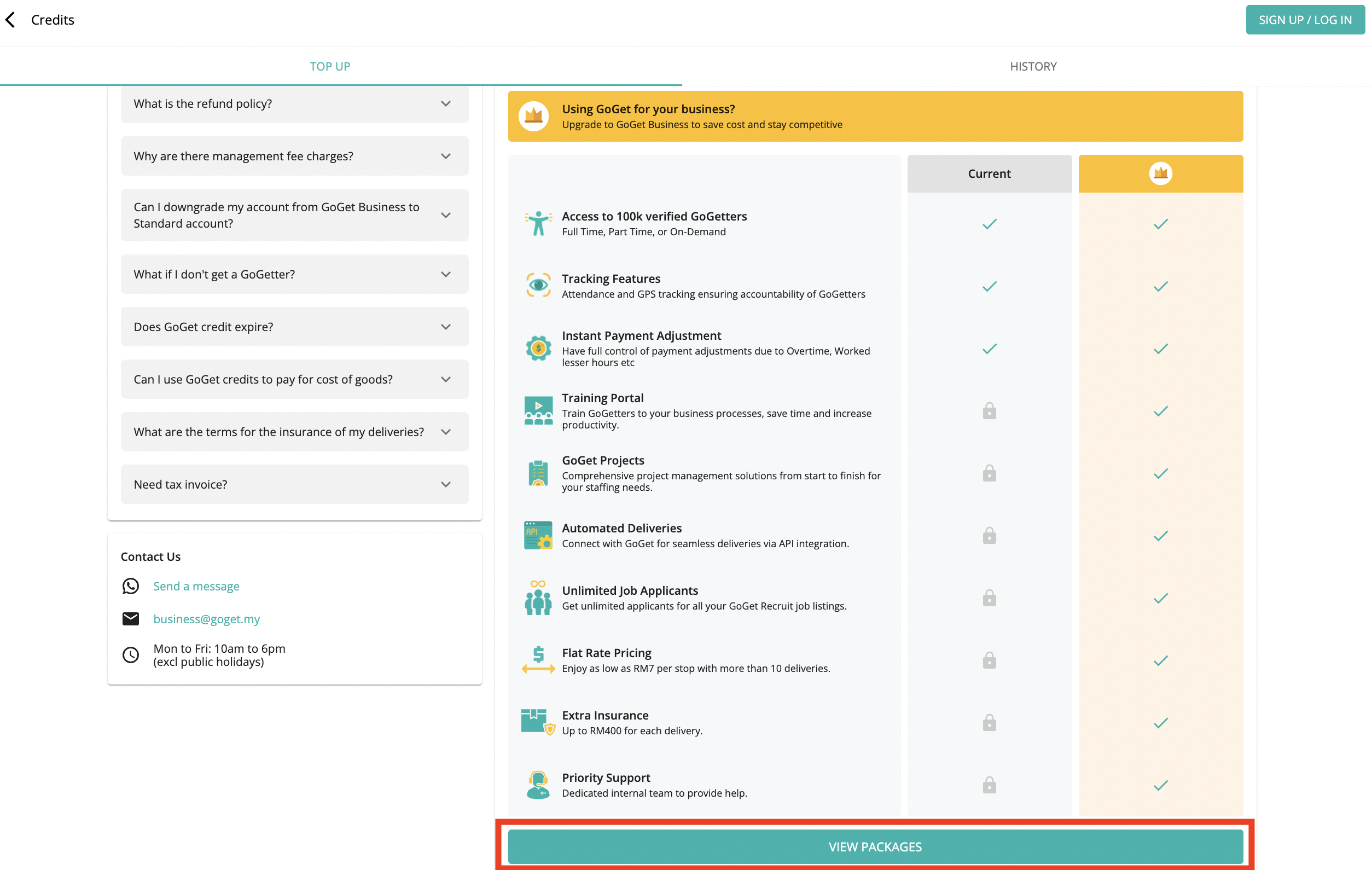Click 'Up to RM400 for each delivery.' text
Image resolution: width=1372 pixels, height=870 pixels.
click(632, 730)
